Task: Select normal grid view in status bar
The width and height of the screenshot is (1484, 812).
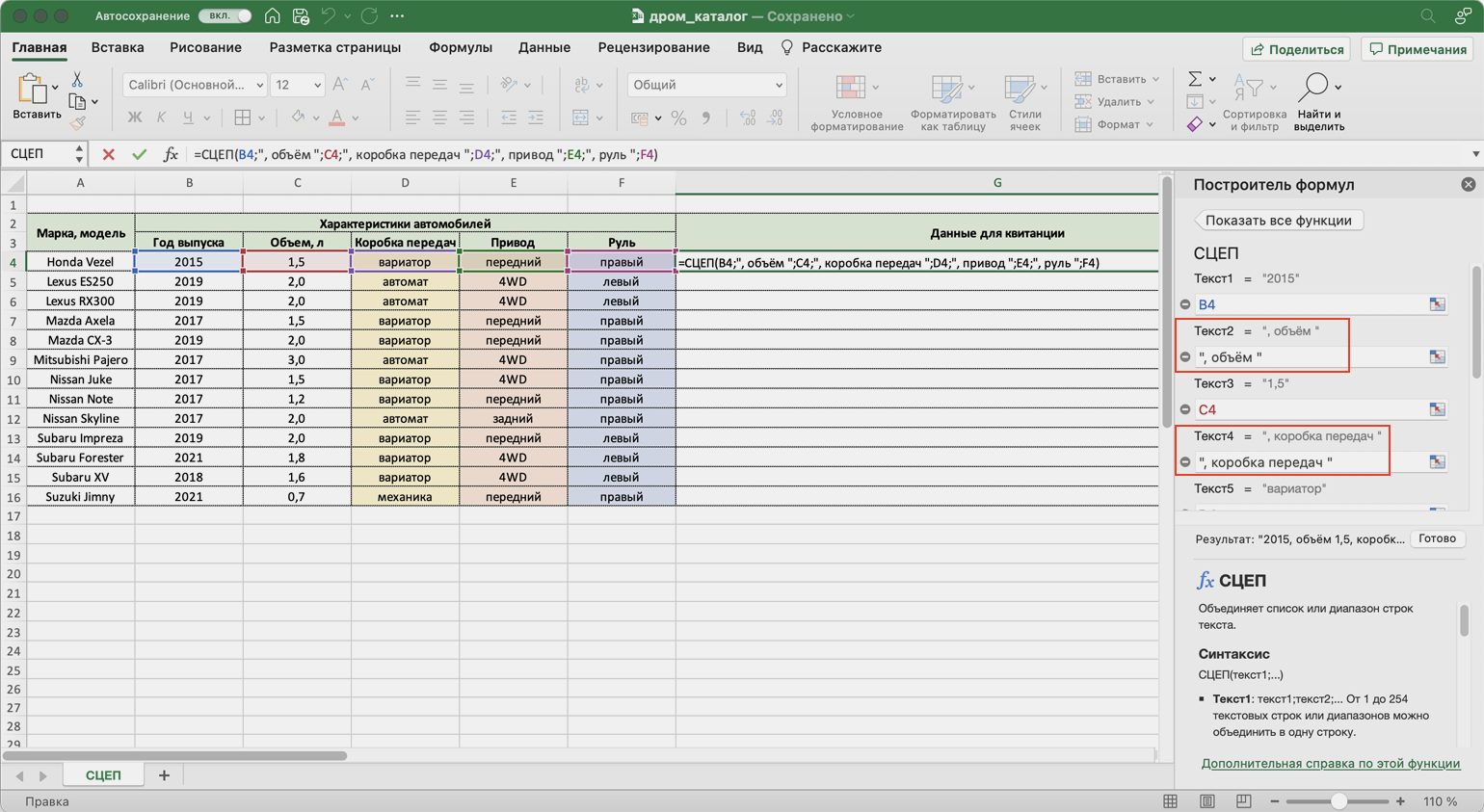Action: 1170,801
